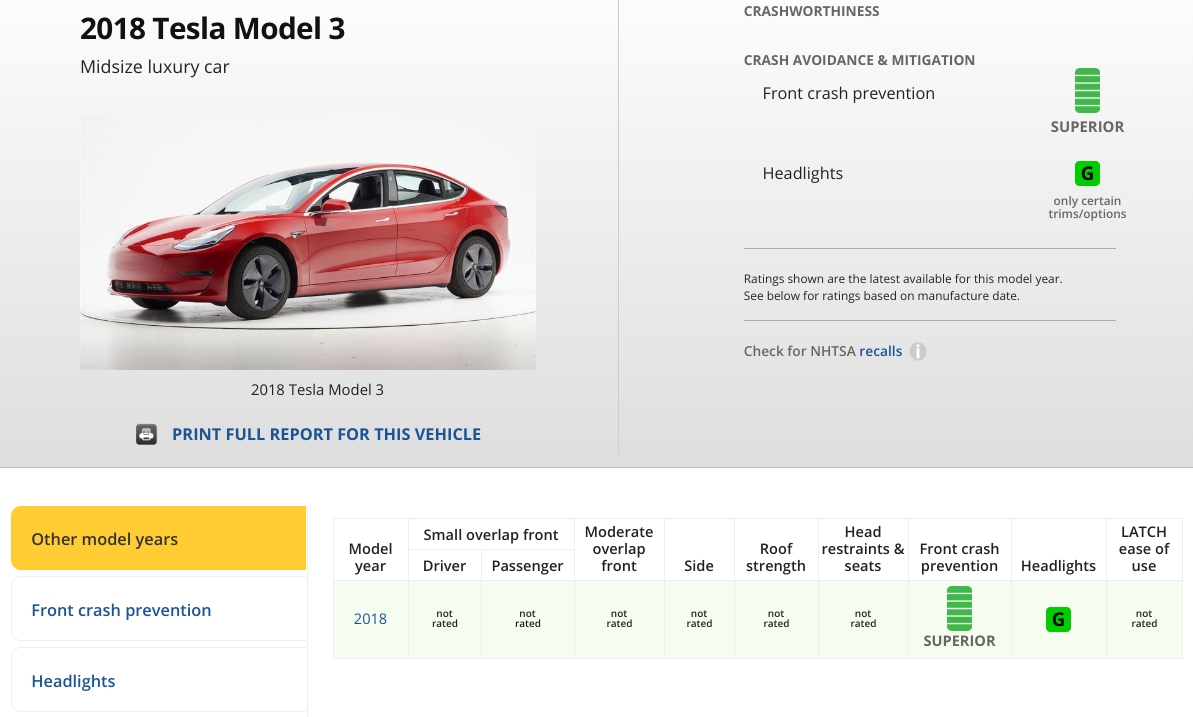Image resolution: width=1193 pixels, height=717 pixels.
Task: Click the 'Small overlap front' column header
Action: pos(491,534)
